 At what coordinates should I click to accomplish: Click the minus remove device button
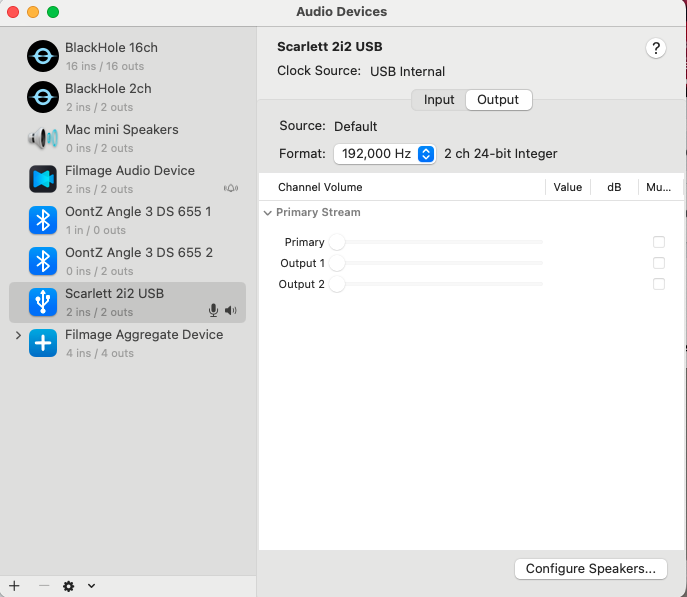pos(44,586)
